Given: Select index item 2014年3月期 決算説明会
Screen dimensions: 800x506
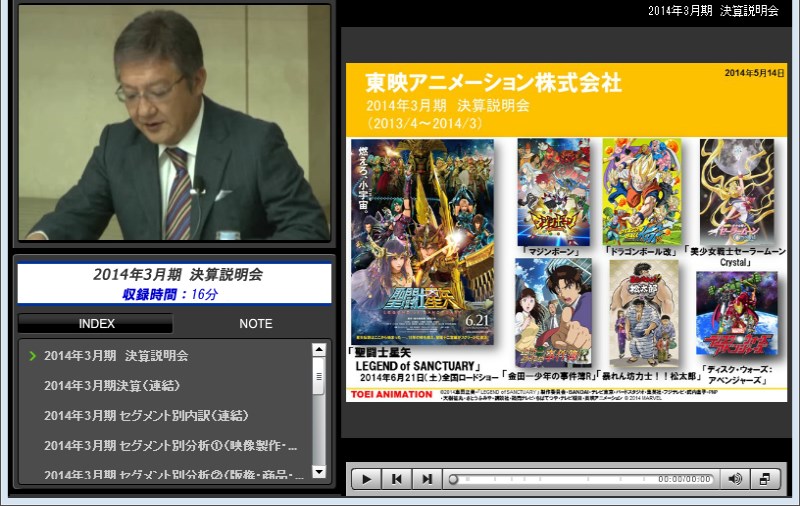Looking at the screenshot, I should tap(116, 356).
